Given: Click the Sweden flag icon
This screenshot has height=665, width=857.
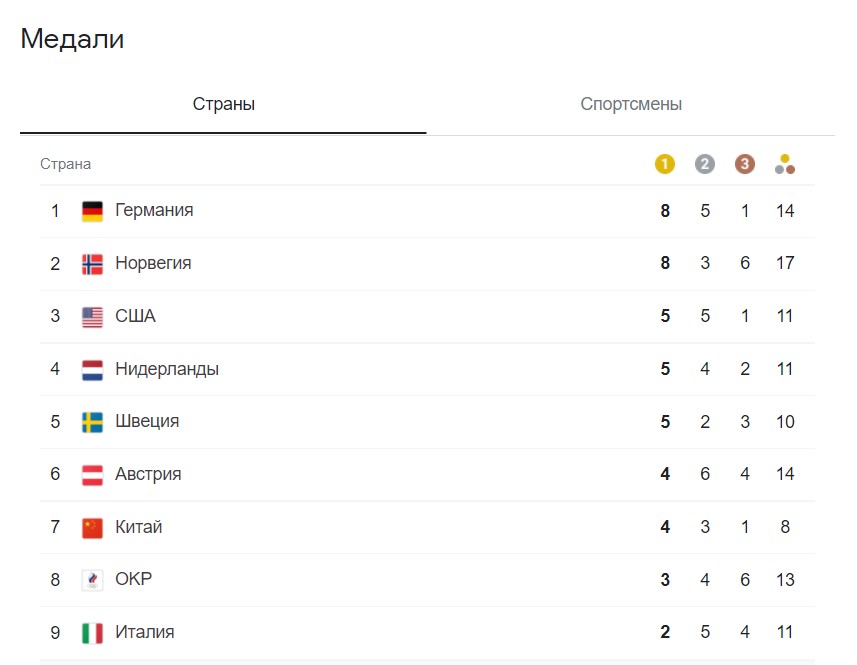Looking at the screenshot, I should [92, 422].
